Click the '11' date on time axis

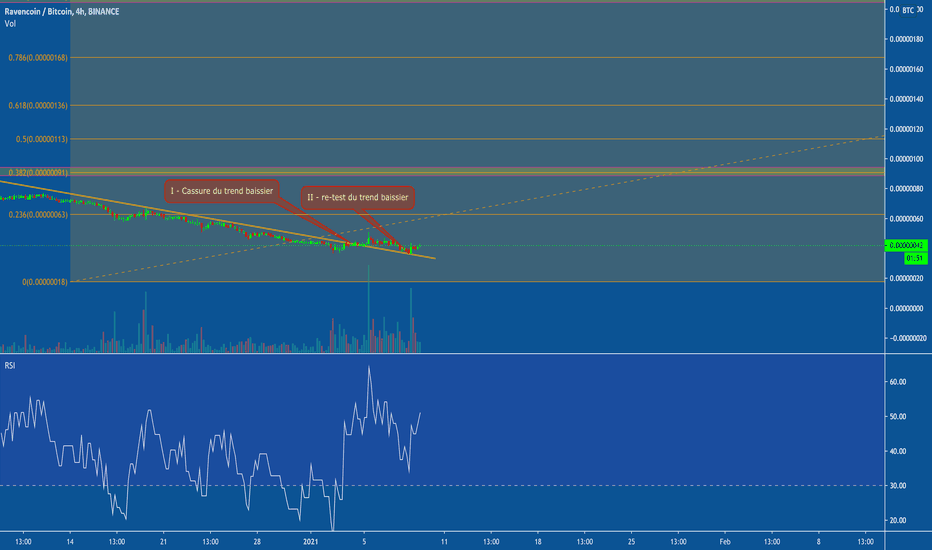[444, 542]
